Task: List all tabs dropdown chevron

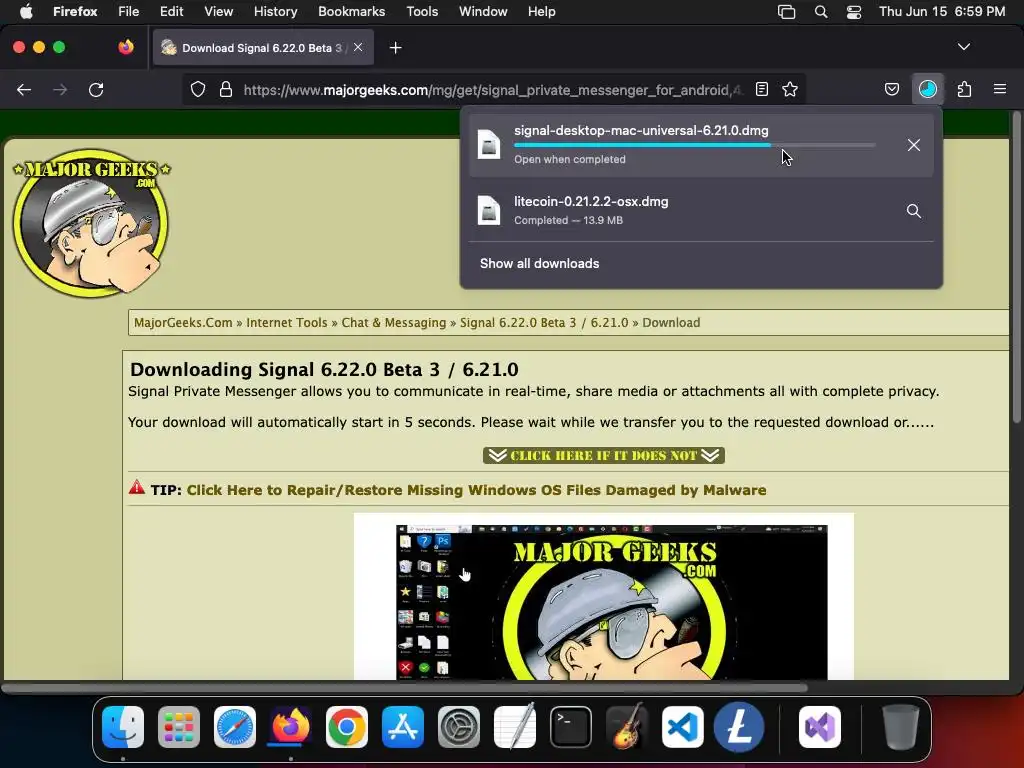Action: pos(963,47)
